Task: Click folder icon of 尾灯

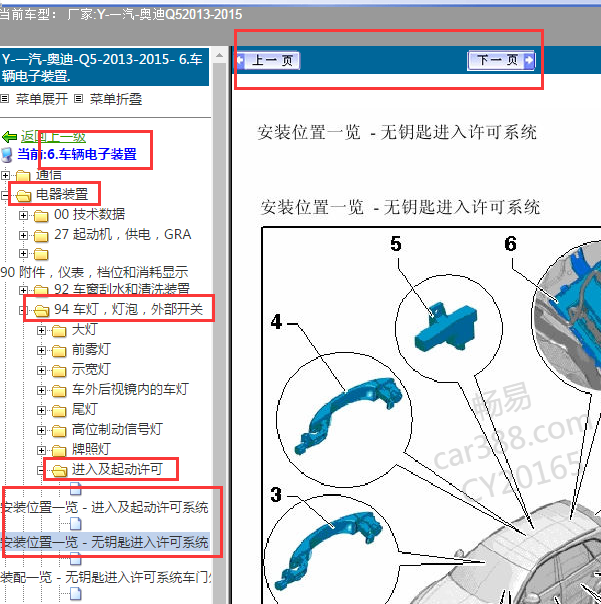Action: point(59,411)
